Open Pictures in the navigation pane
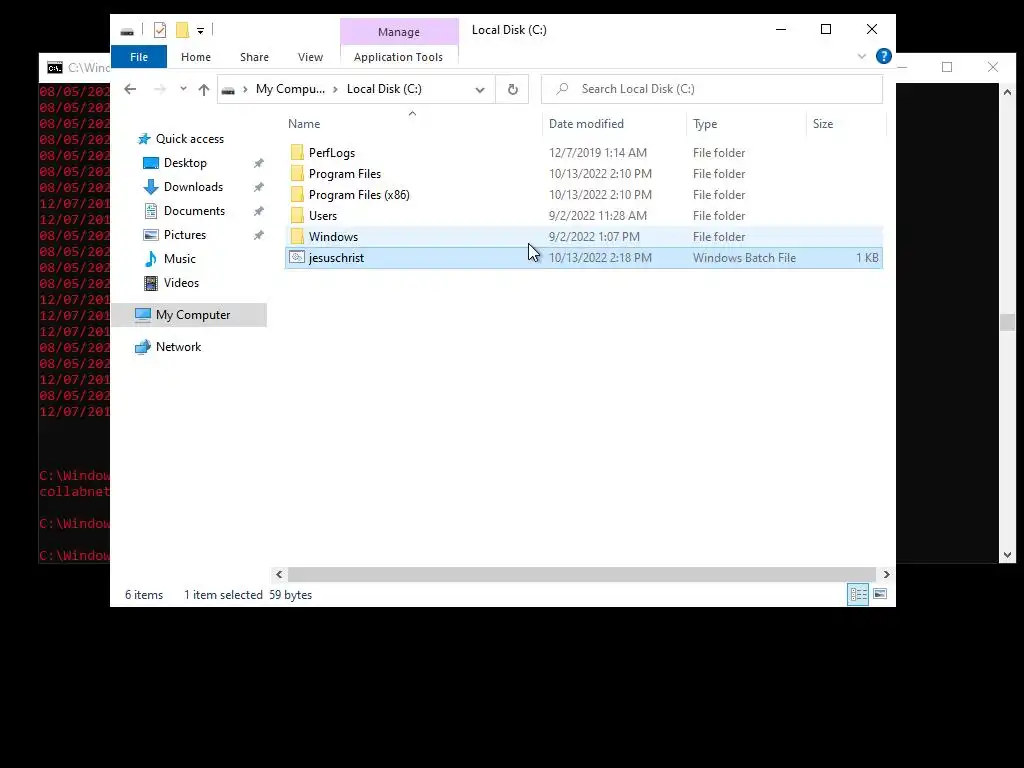The width and height of the screenshot is (1024, 768). pyautogui.click(x=185, y=234)
